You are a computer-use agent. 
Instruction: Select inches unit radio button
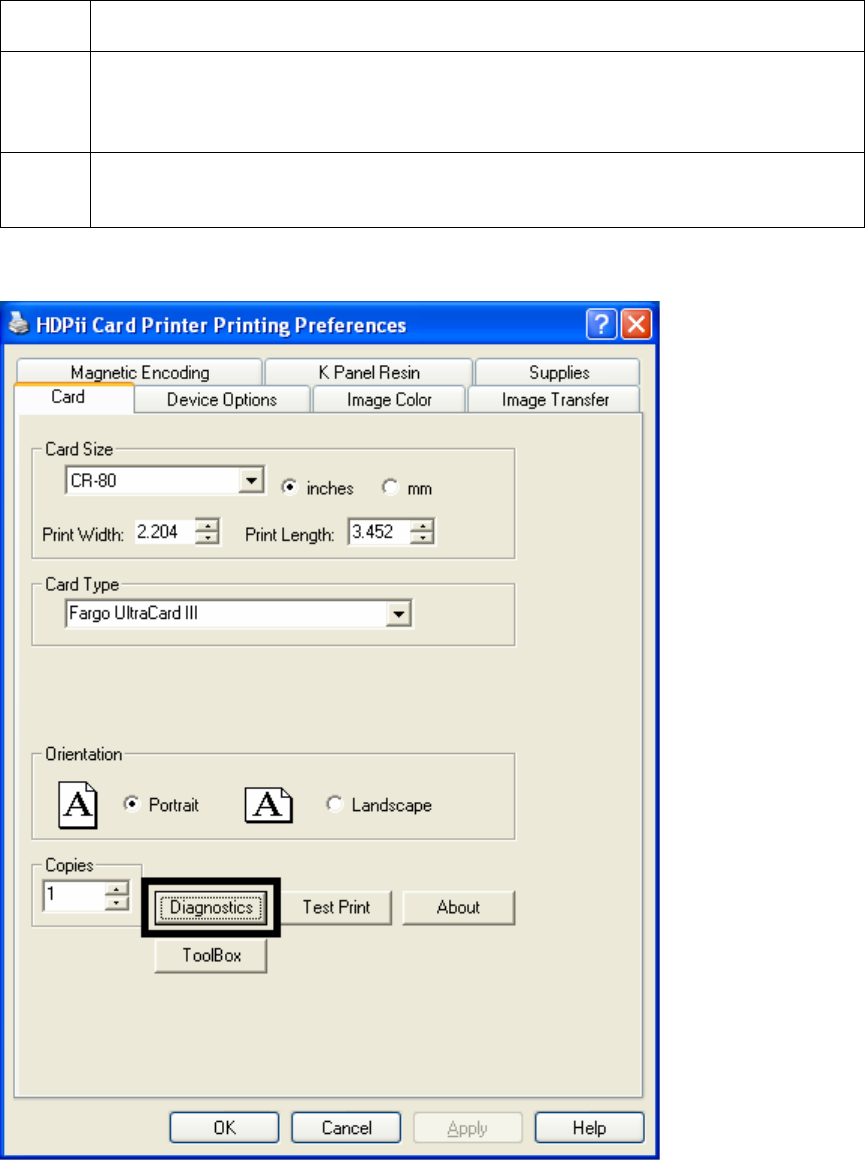click(x=289, y=487)
